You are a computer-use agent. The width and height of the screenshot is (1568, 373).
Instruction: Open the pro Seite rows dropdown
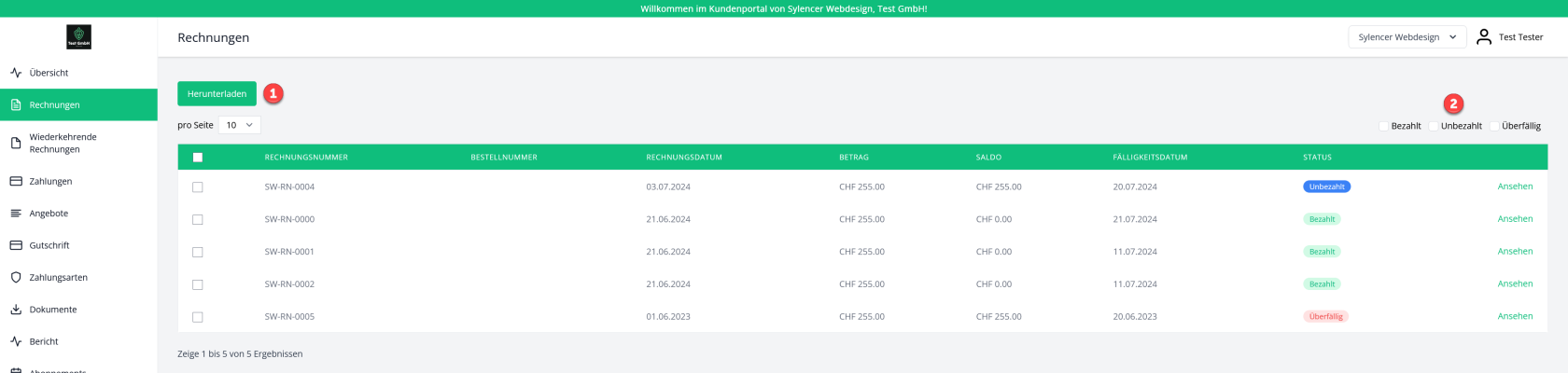239,125
